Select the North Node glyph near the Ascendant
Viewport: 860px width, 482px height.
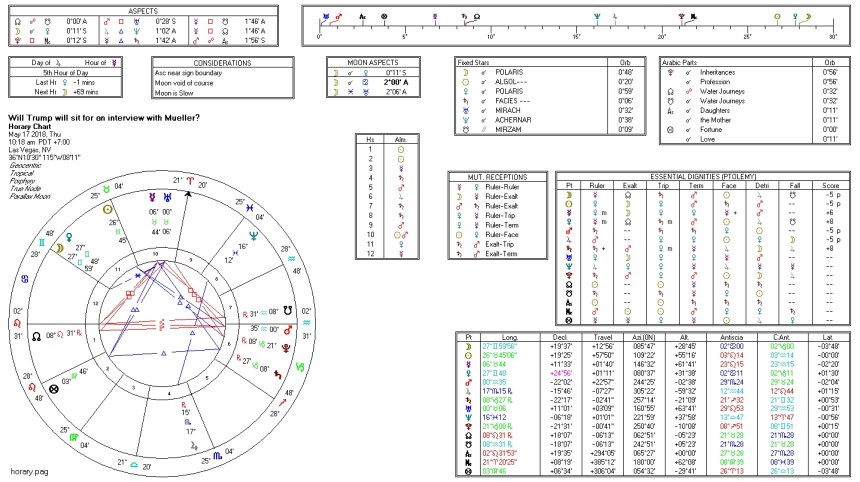pos(37,336)
